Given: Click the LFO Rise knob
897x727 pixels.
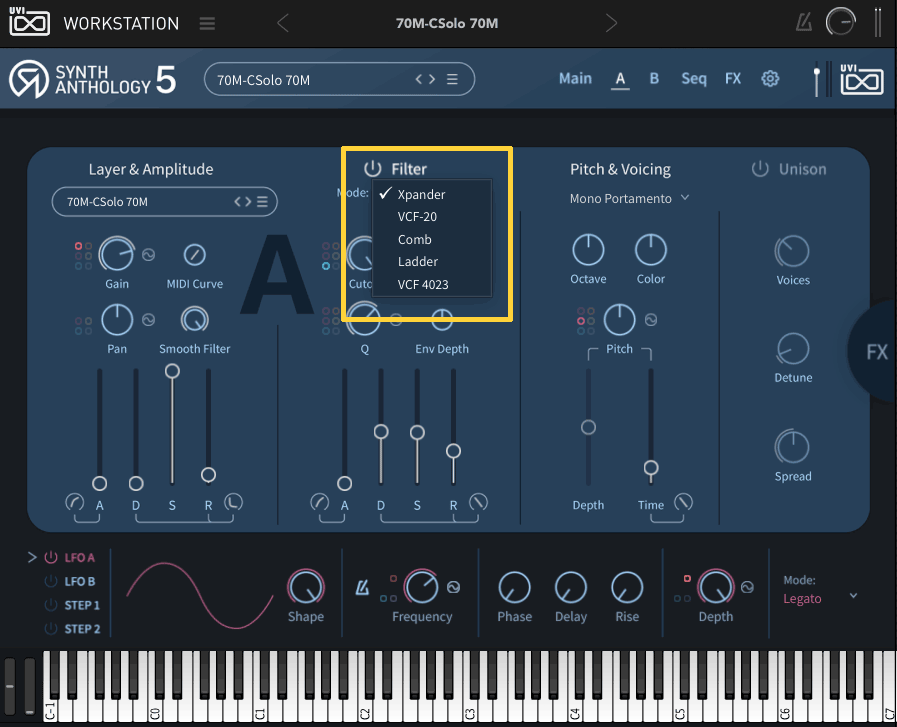Looking at the screenshot, I should [627, 587].
